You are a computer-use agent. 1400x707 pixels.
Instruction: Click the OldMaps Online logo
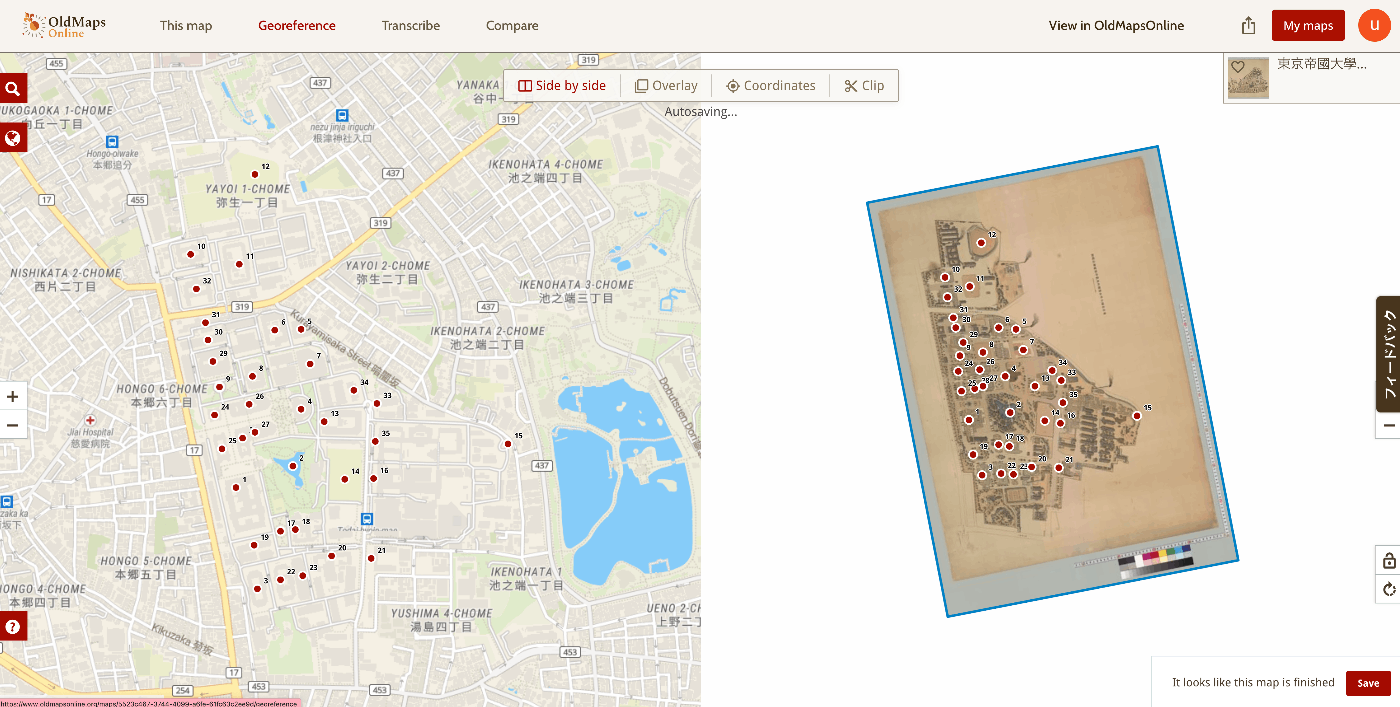(x=63, y=26)
